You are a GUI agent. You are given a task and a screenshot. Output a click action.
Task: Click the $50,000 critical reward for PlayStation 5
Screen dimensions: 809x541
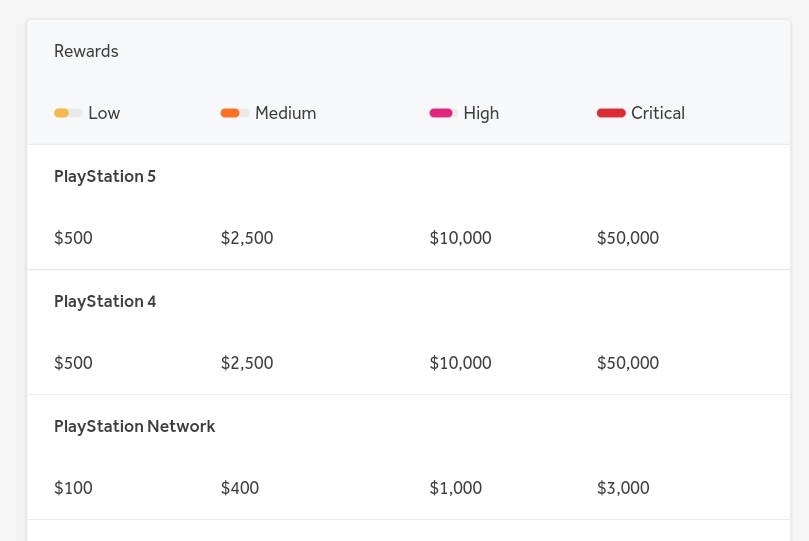[628, 238]
